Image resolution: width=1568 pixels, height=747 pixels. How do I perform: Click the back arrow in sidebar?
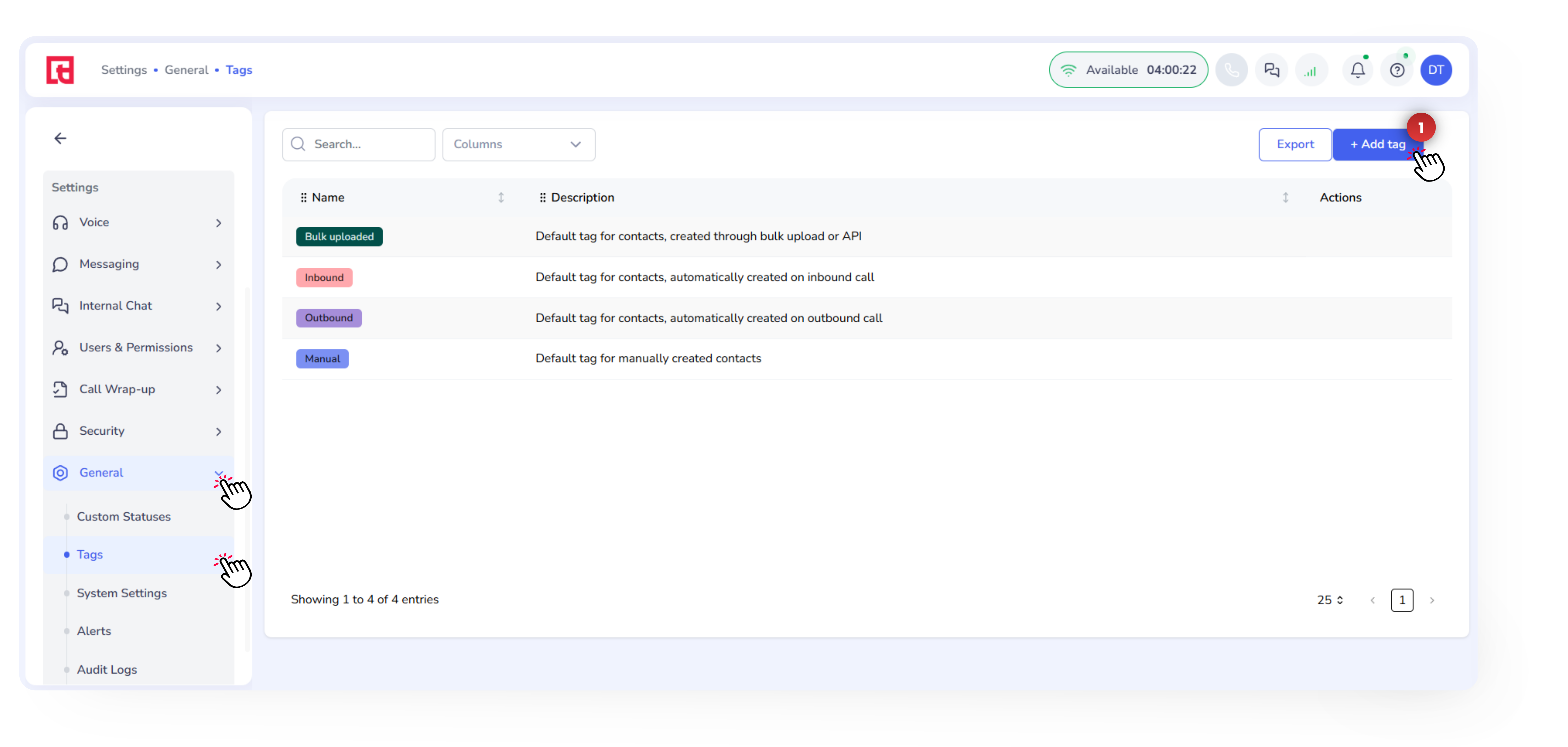[x=60, y=139]
